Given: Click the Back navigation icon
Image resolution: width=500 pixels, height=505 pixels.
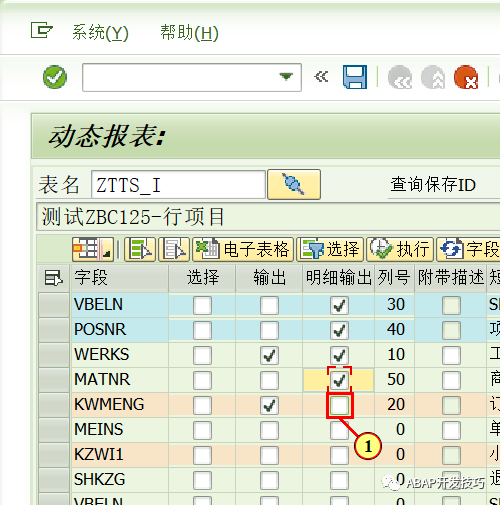Looking at the screenshot, I should tap(400, 77).
